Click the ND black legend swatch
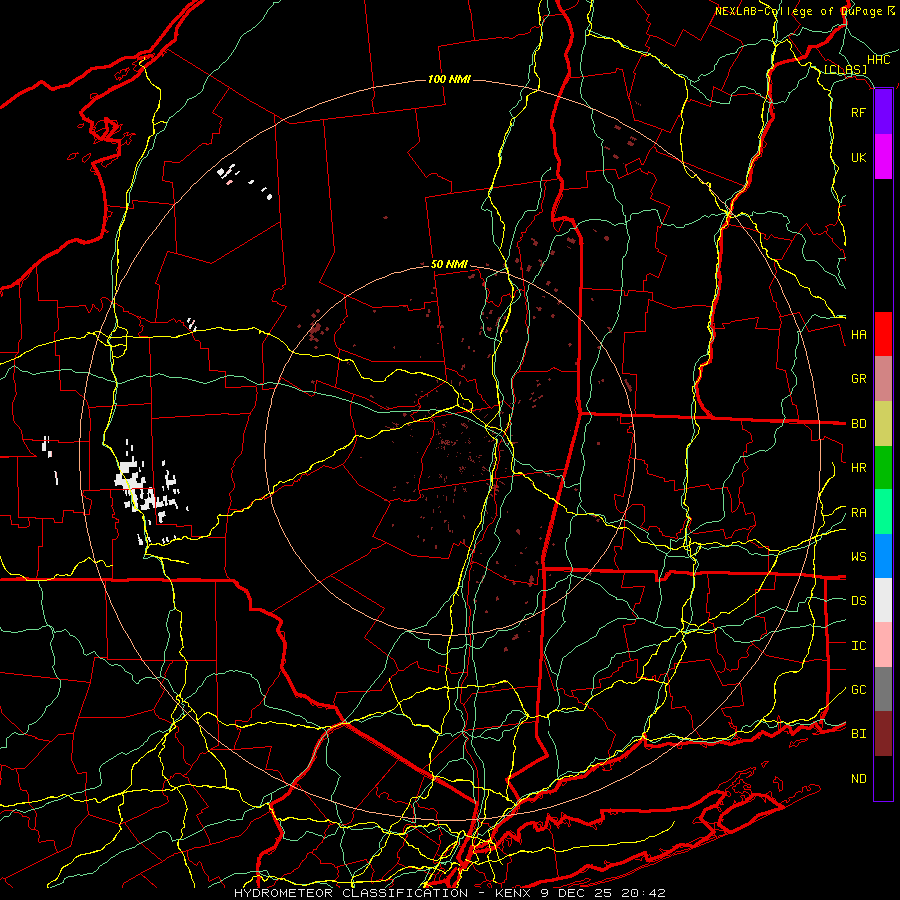The height and width of the screenshot is (900, 900). tap(883, 778)
